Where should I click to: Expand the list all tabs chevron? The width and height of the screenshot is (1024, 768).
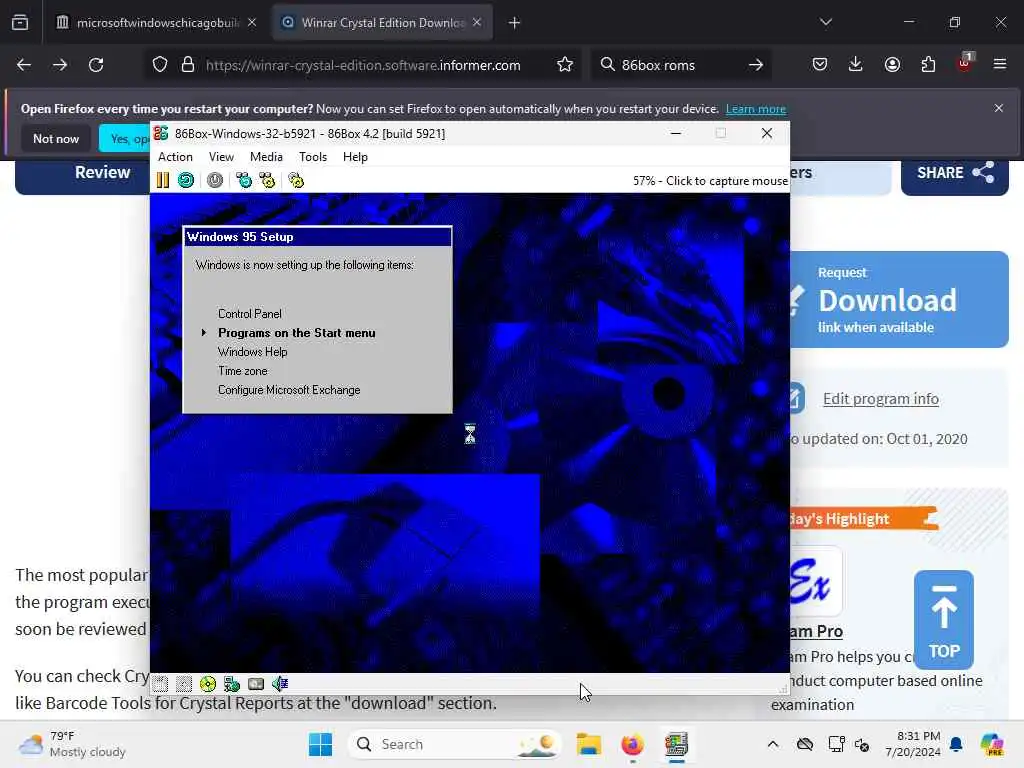826,22
